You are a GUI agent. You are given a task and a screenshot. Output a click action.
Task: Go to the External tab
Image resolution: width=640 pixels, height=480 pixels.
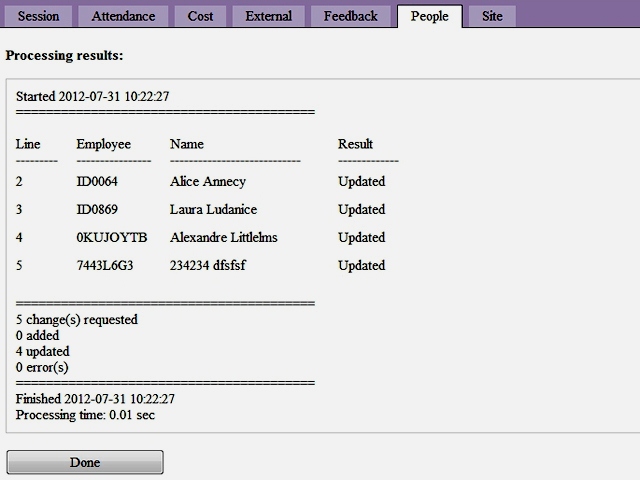[268, 16]
